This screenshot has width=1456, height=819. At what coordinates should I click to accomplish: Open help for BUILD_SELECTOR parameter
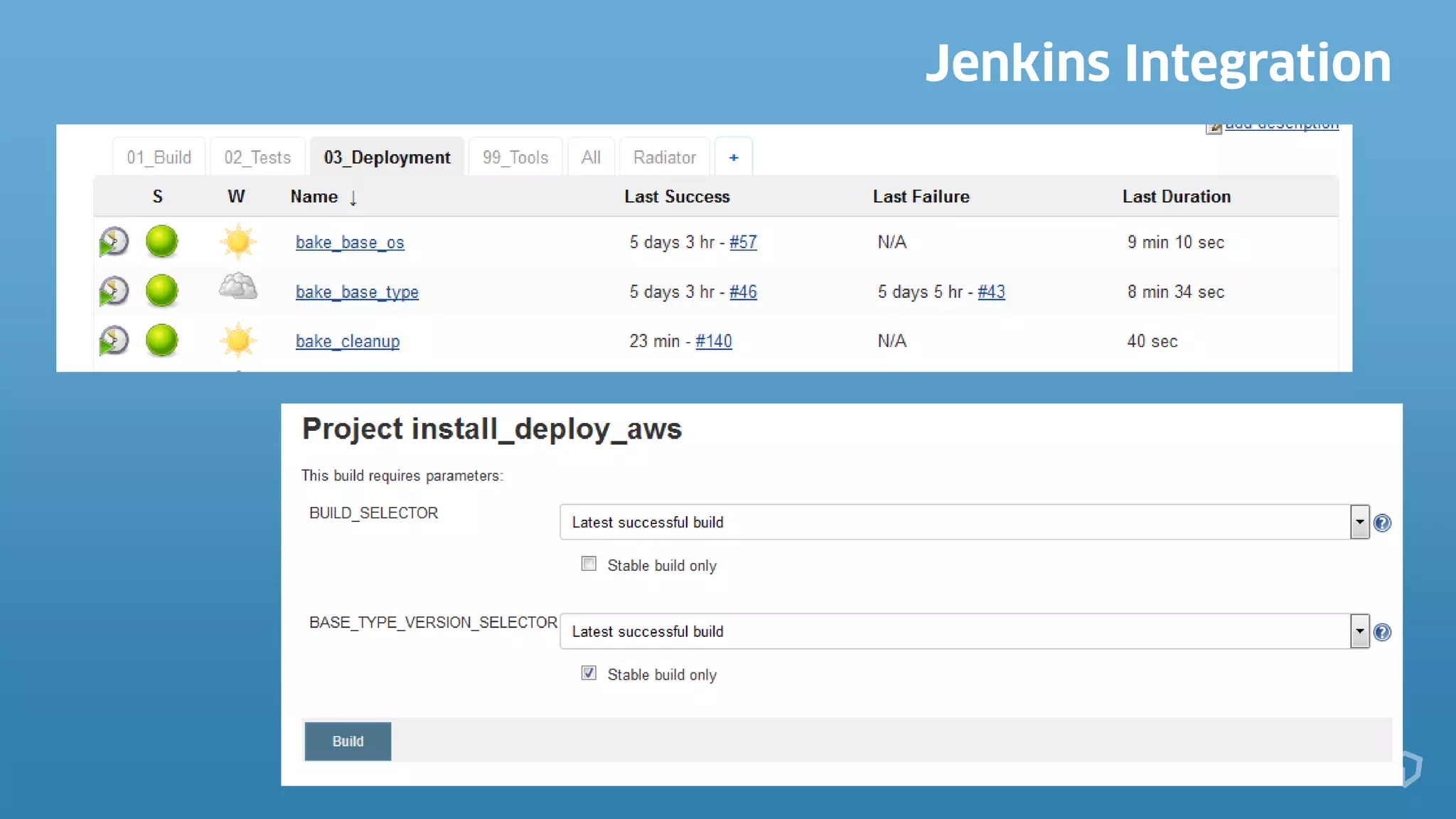tap(1382, 523)
